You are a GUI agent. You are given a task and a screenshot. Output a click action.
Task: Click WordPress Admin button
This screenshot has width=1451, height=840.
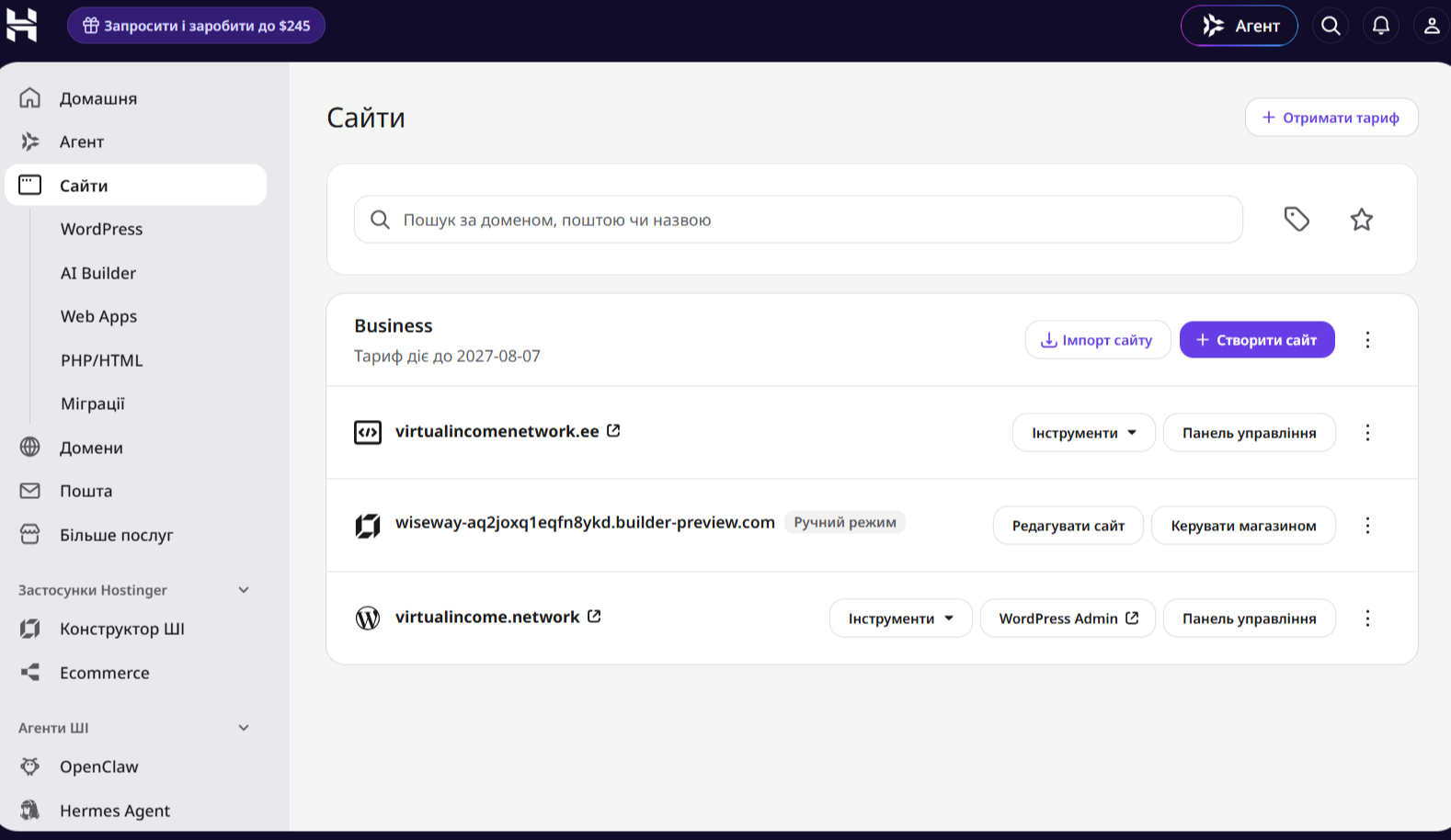pos(1068,619)
